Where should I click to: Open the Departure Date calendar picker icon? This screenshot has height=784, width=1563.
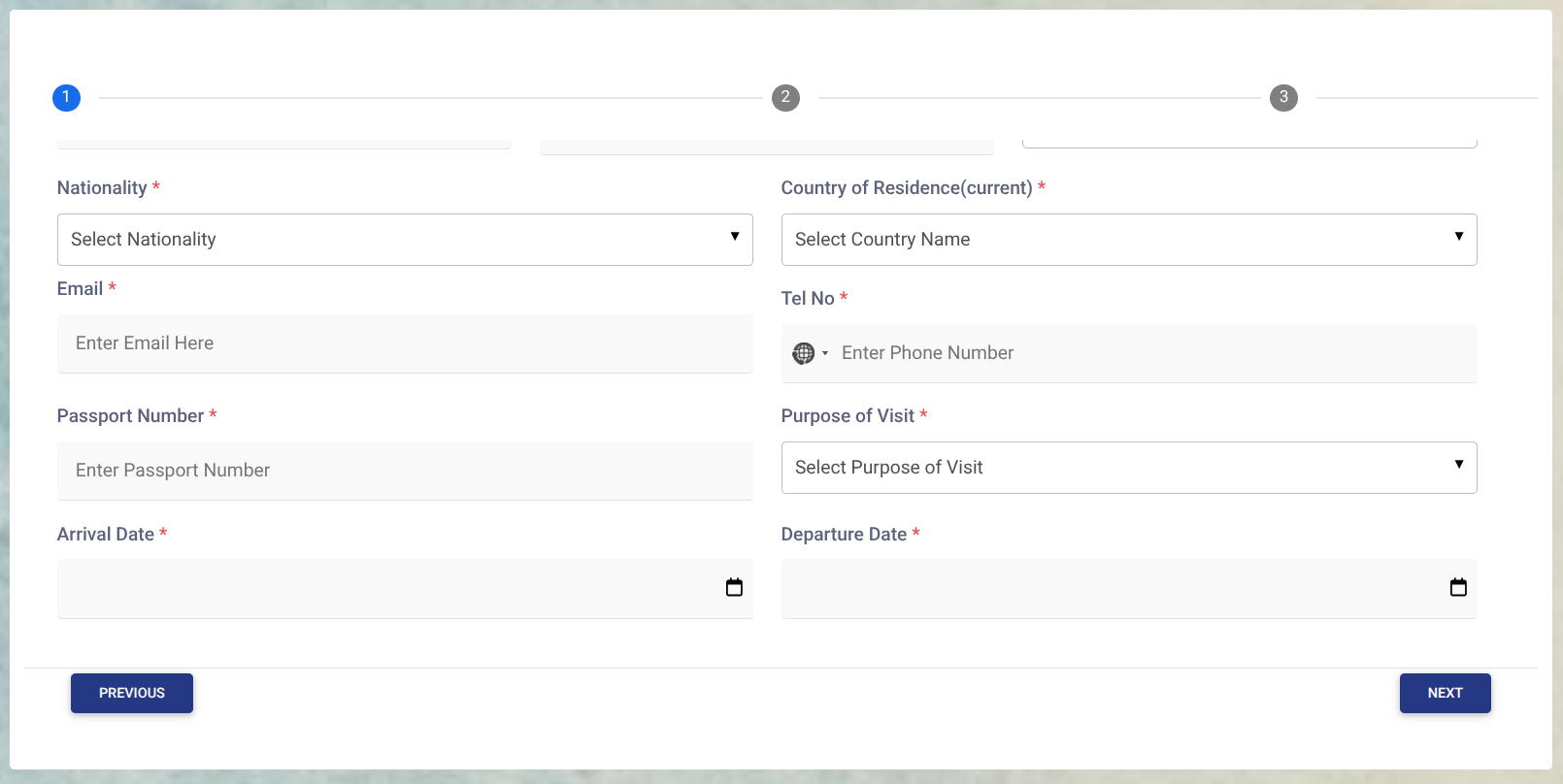coord(1458,587)
